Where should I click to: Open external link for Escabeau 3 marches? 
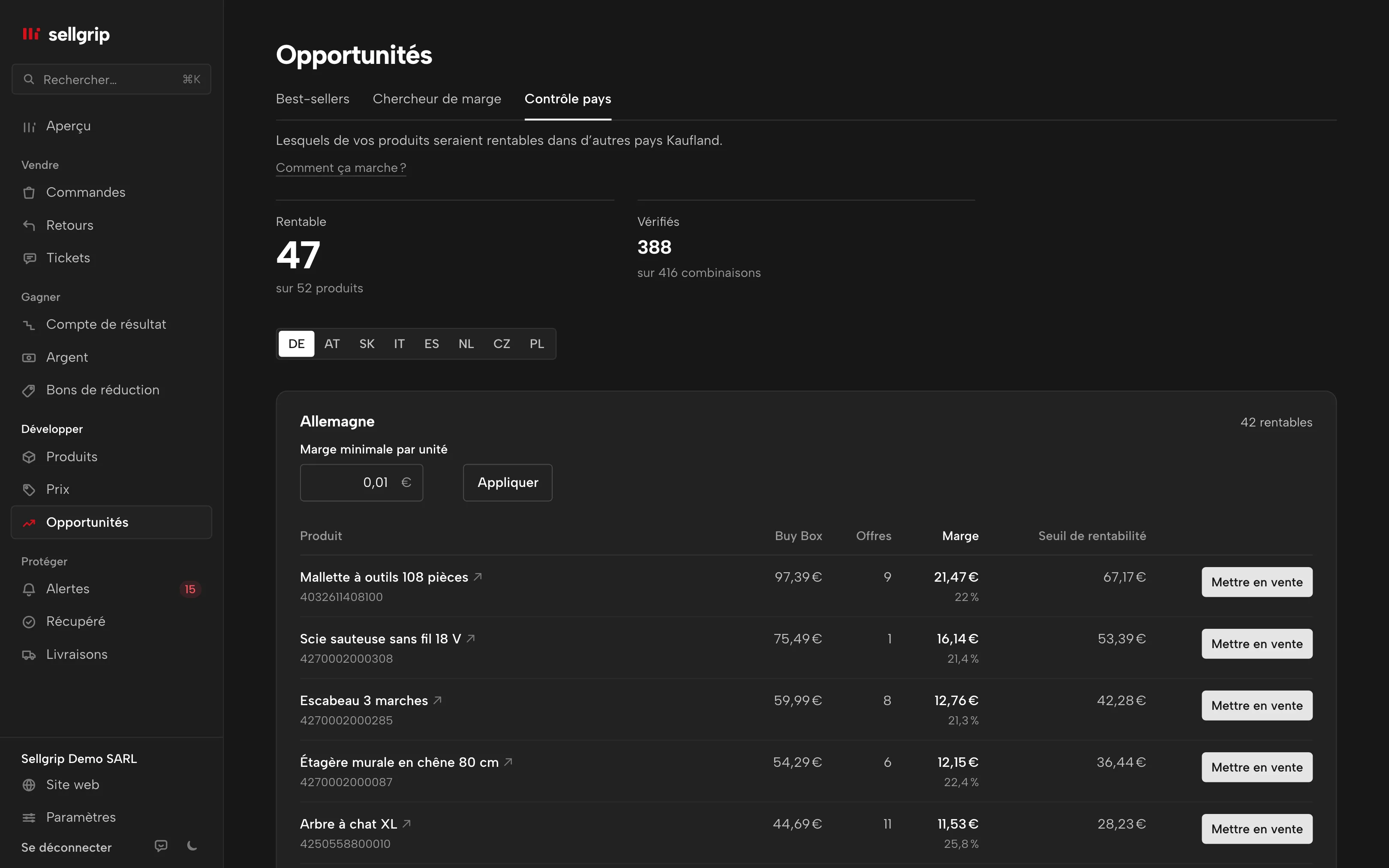(437, 700)
